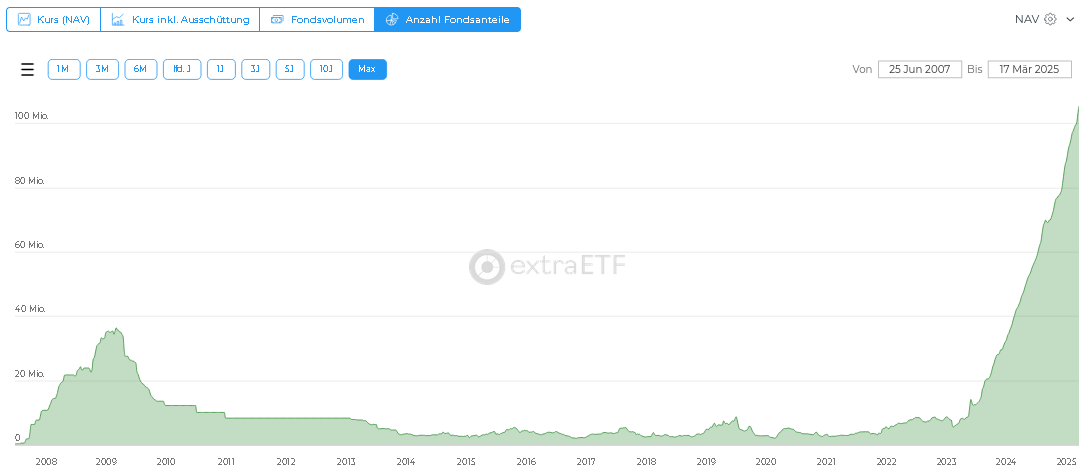Open Kurs inkl. Ausschüttung tab

(x=190, y=19)
